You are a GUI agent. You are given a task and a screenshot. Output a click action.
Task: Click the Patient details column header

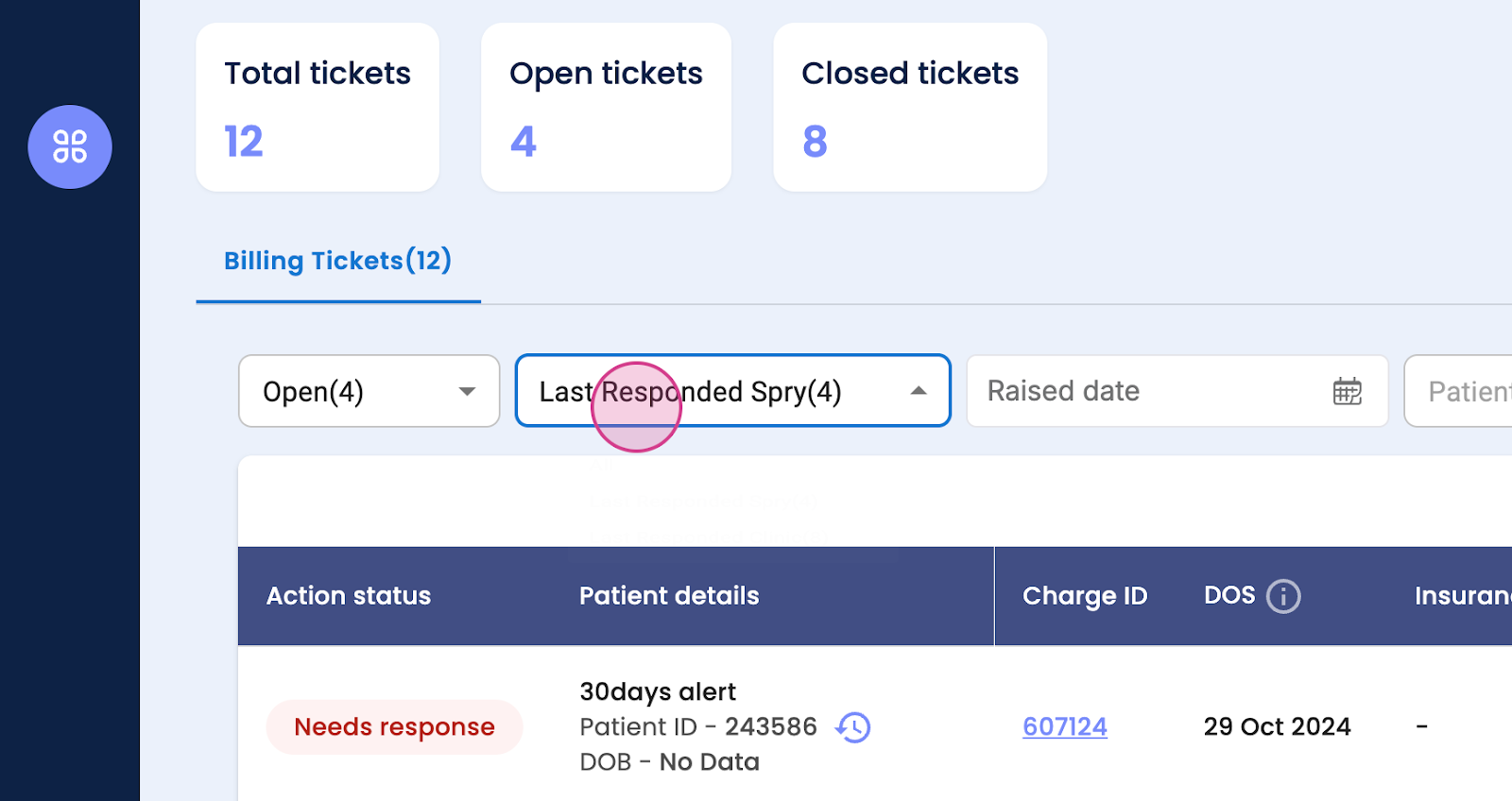point(669,596)
